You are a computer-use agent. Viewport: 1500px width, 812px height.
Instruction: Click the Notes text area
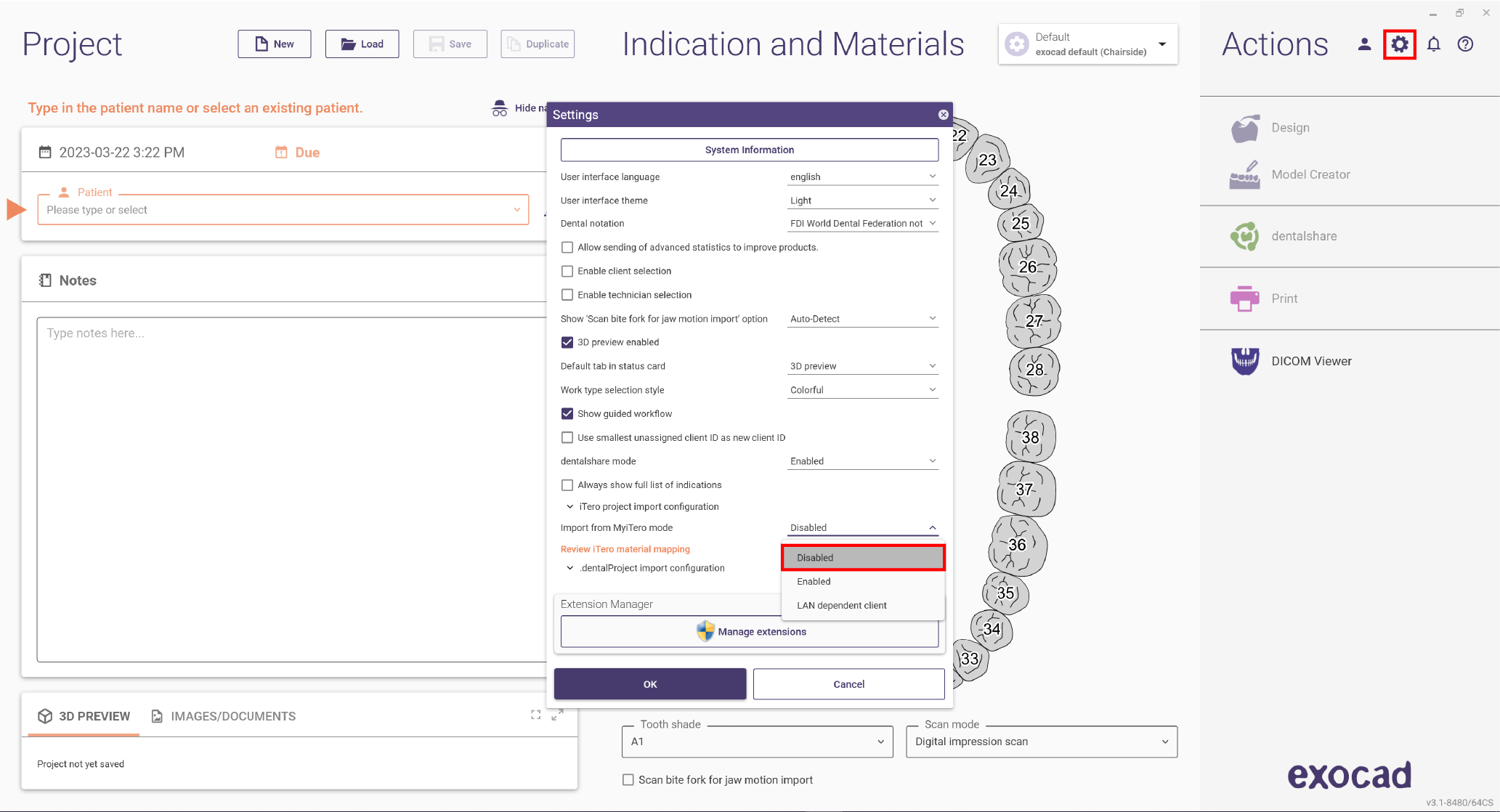point(292,490)
